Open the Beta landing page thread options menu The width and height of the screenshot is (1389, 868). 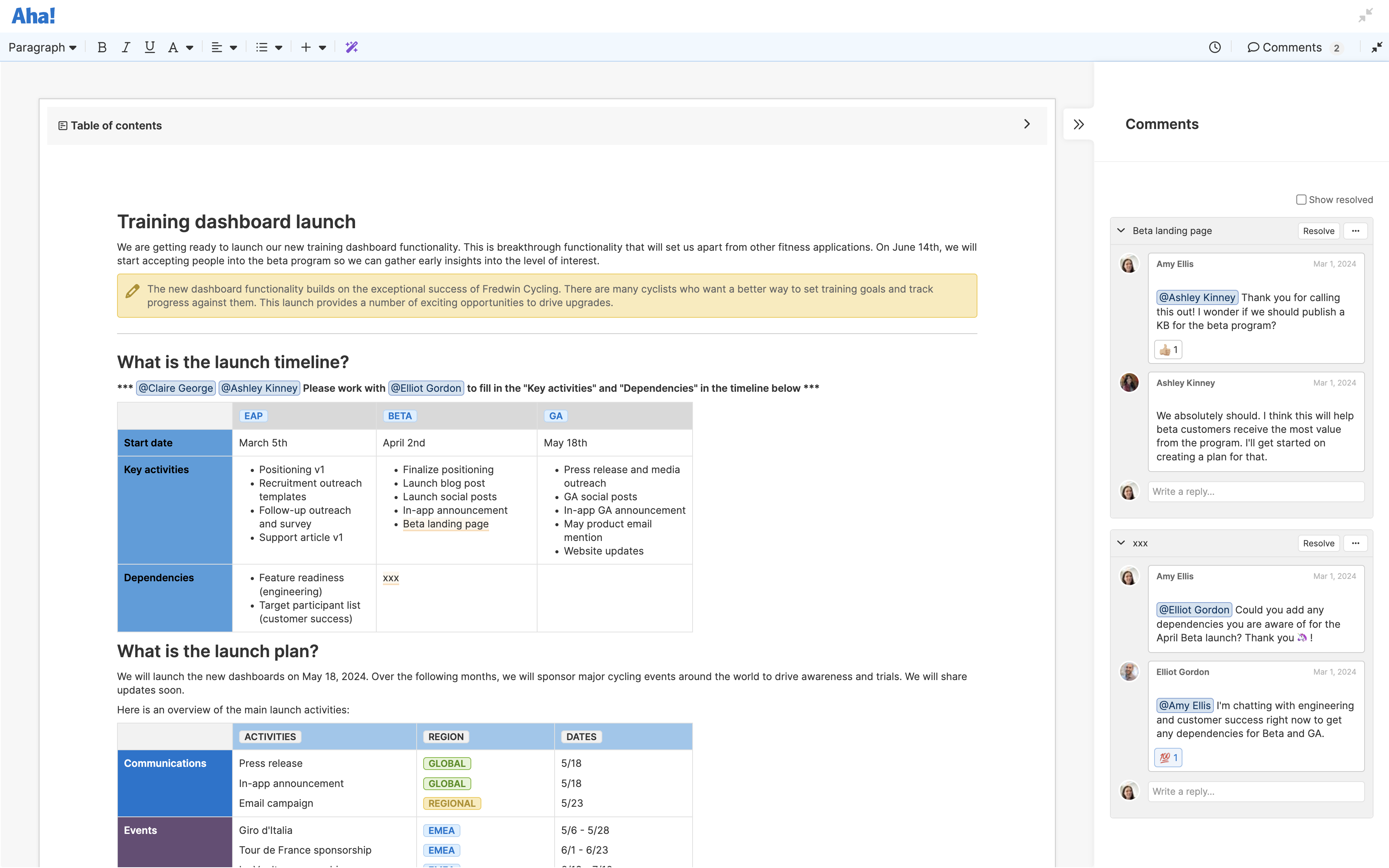pyautogui.click(x=1356, y=230)
